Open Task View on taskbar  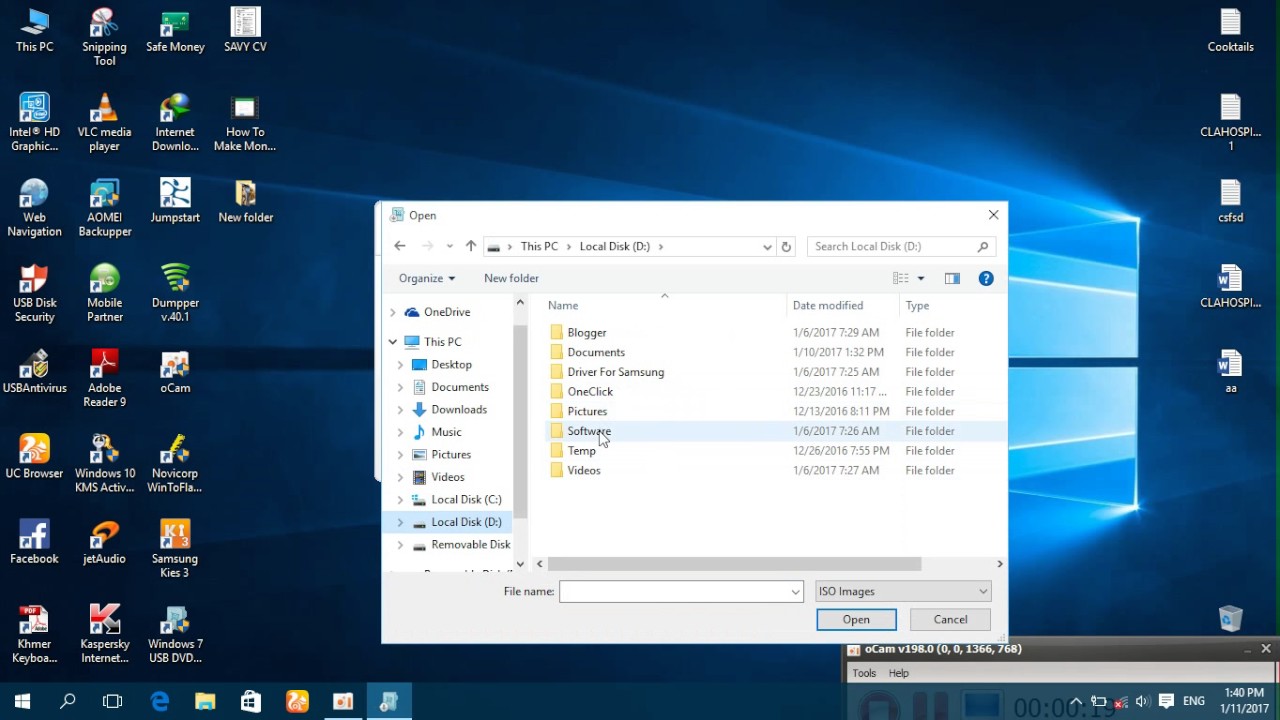point(113,701)
